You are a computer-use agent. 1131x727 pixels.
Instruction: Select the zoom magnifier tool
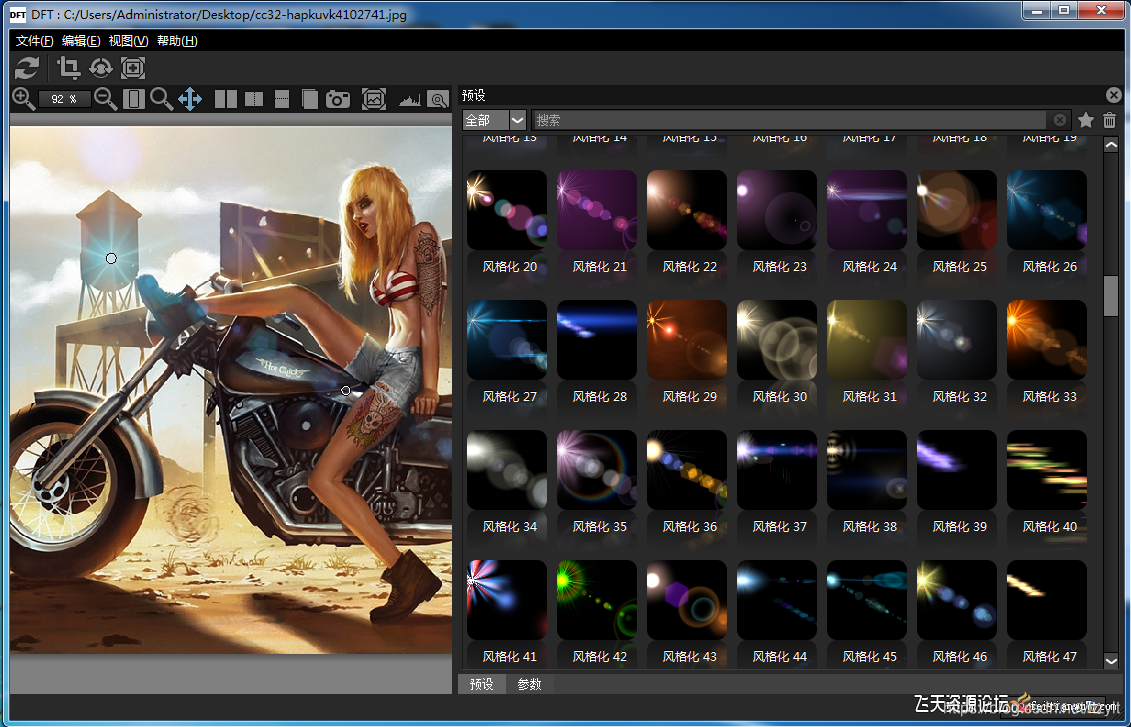[162, 99]
